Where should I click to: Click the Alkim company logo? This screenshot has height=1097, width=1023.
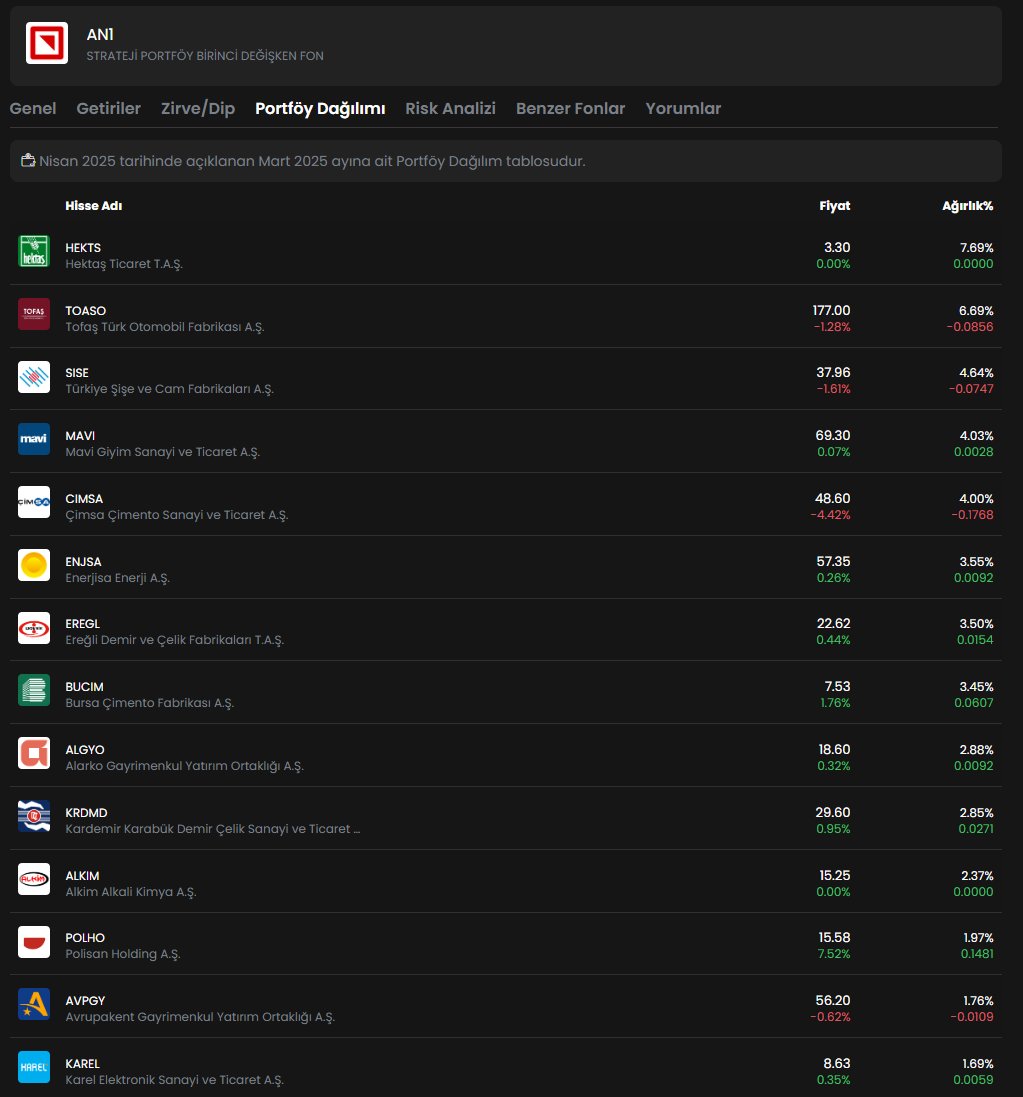[x=34, y=879]
